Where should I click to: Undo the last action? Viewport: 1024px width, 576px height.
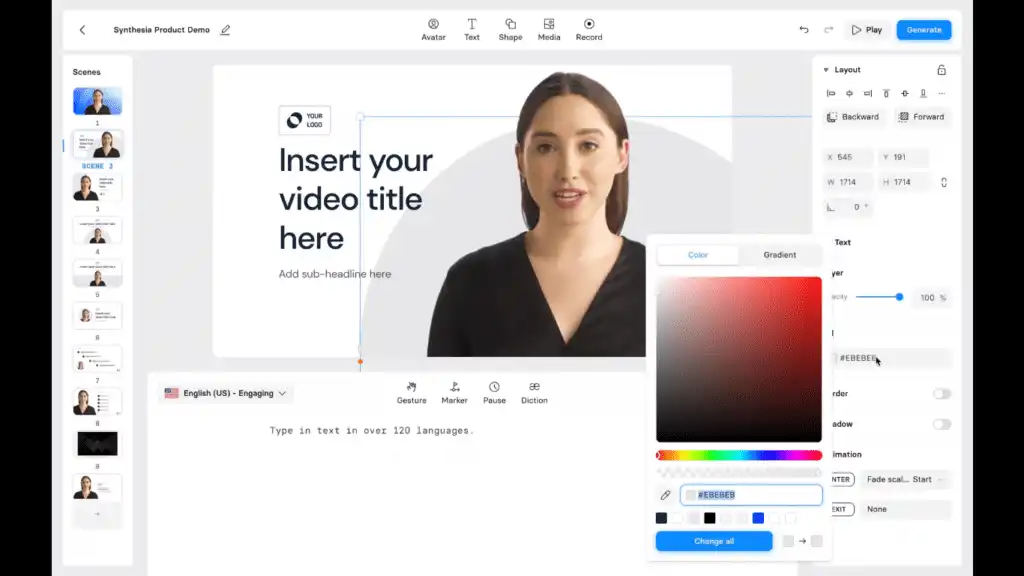[803, 30]
